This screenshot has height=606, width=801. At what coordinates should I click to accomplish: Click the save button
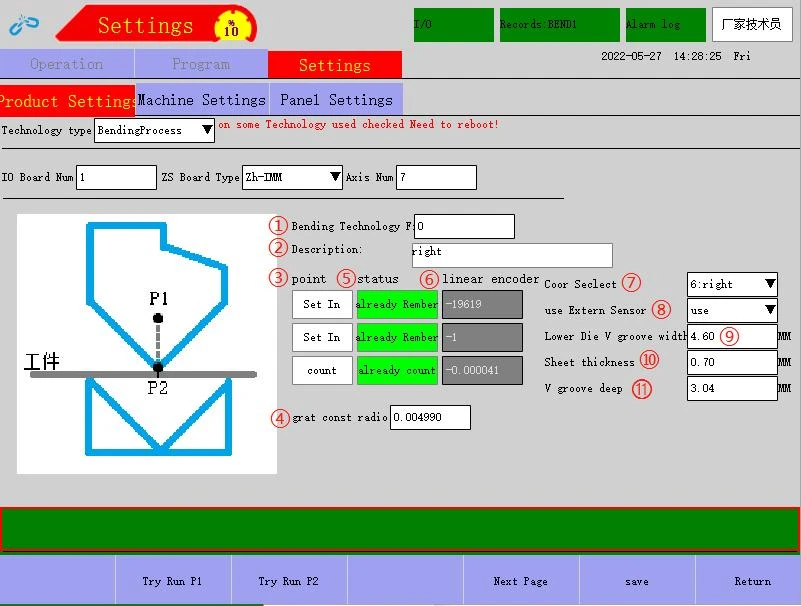[637, 581]
